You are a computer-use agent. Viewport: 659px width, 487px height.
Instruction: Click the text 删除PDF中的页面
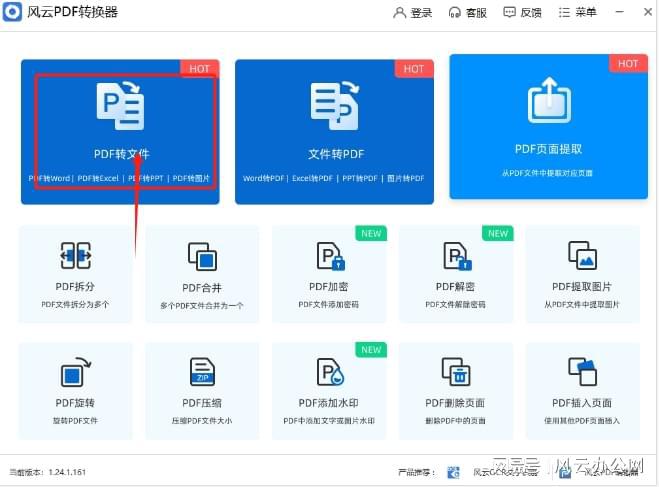[x=455, y=421]
